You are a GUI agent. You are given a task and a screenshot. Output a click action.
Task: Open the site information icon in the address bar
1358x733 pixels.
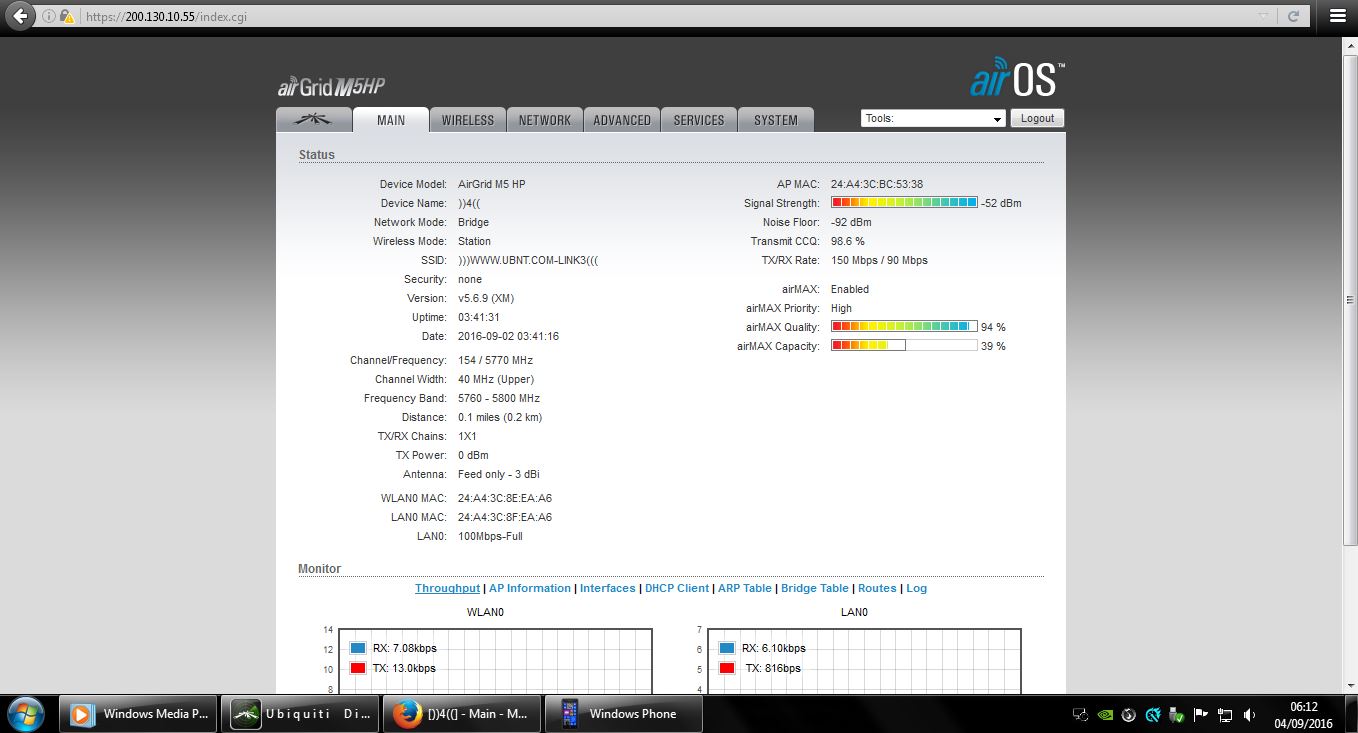click(49, 17)
